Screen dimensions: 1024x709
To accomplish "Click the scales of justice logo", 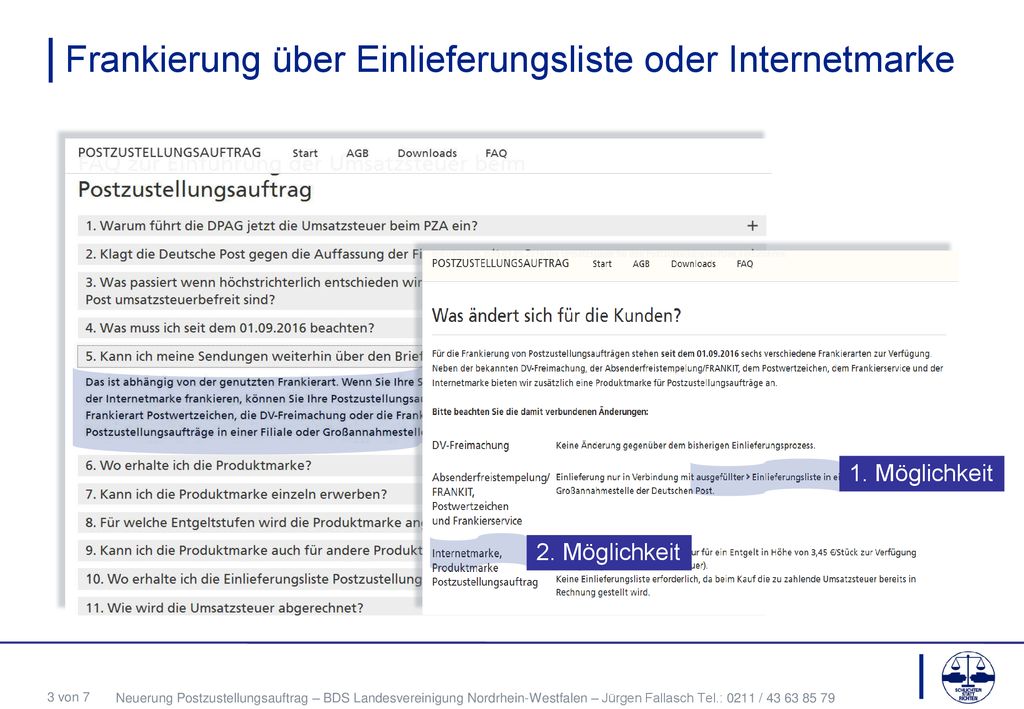I will (968, 677).
